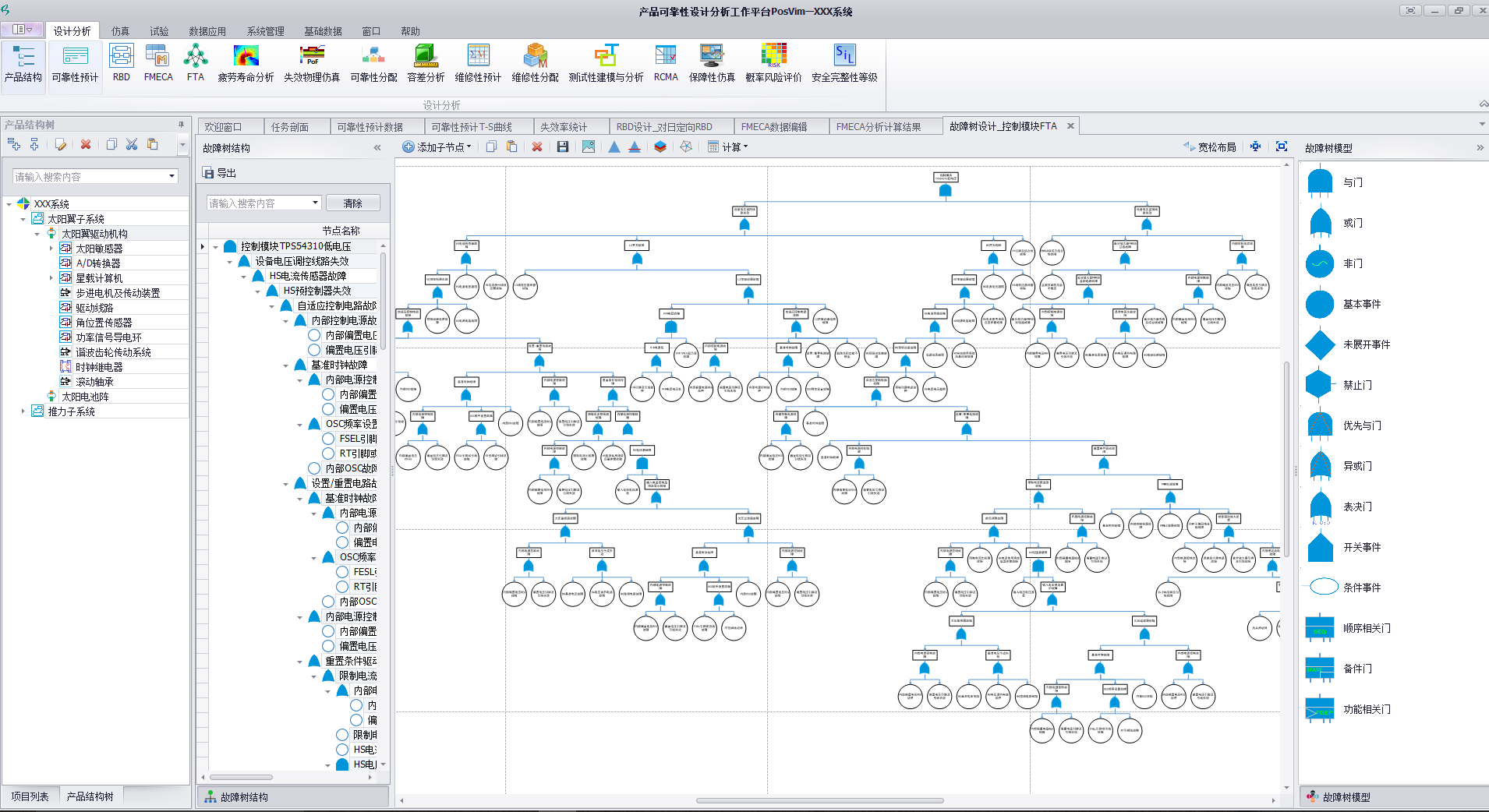Export fault tree as image icon
The image size is (1489, 812).
click(589, 147)
